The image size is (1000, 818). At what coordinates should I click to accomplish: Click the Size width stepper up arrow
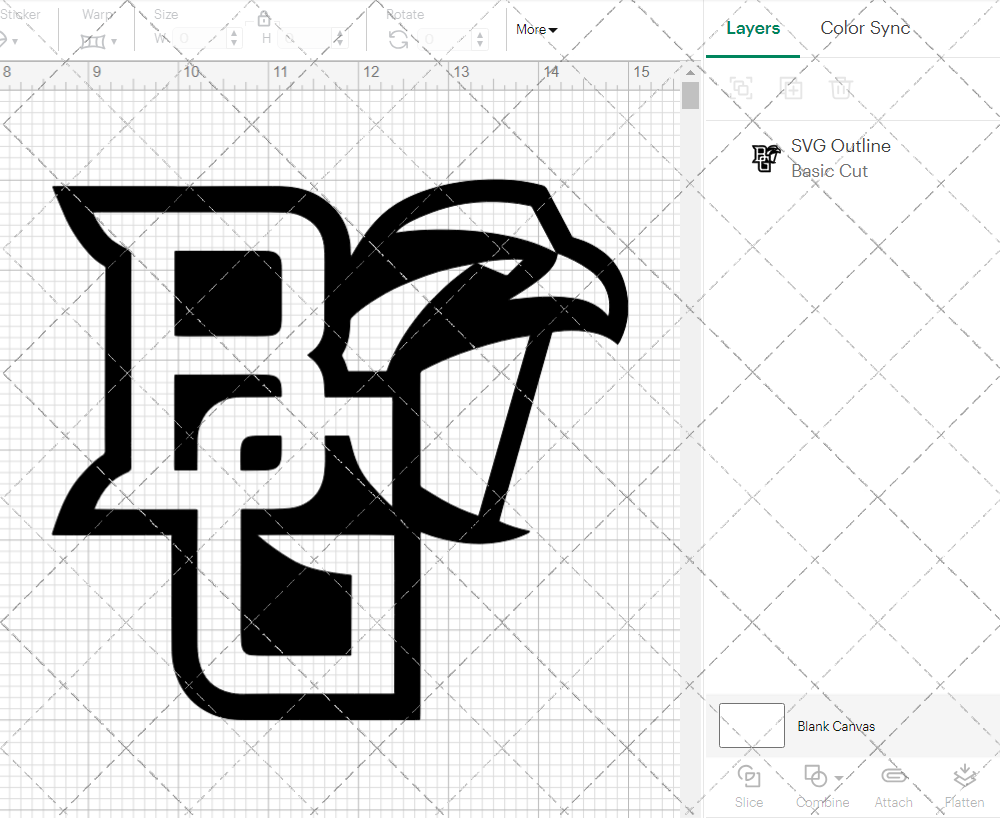[235, 34]
